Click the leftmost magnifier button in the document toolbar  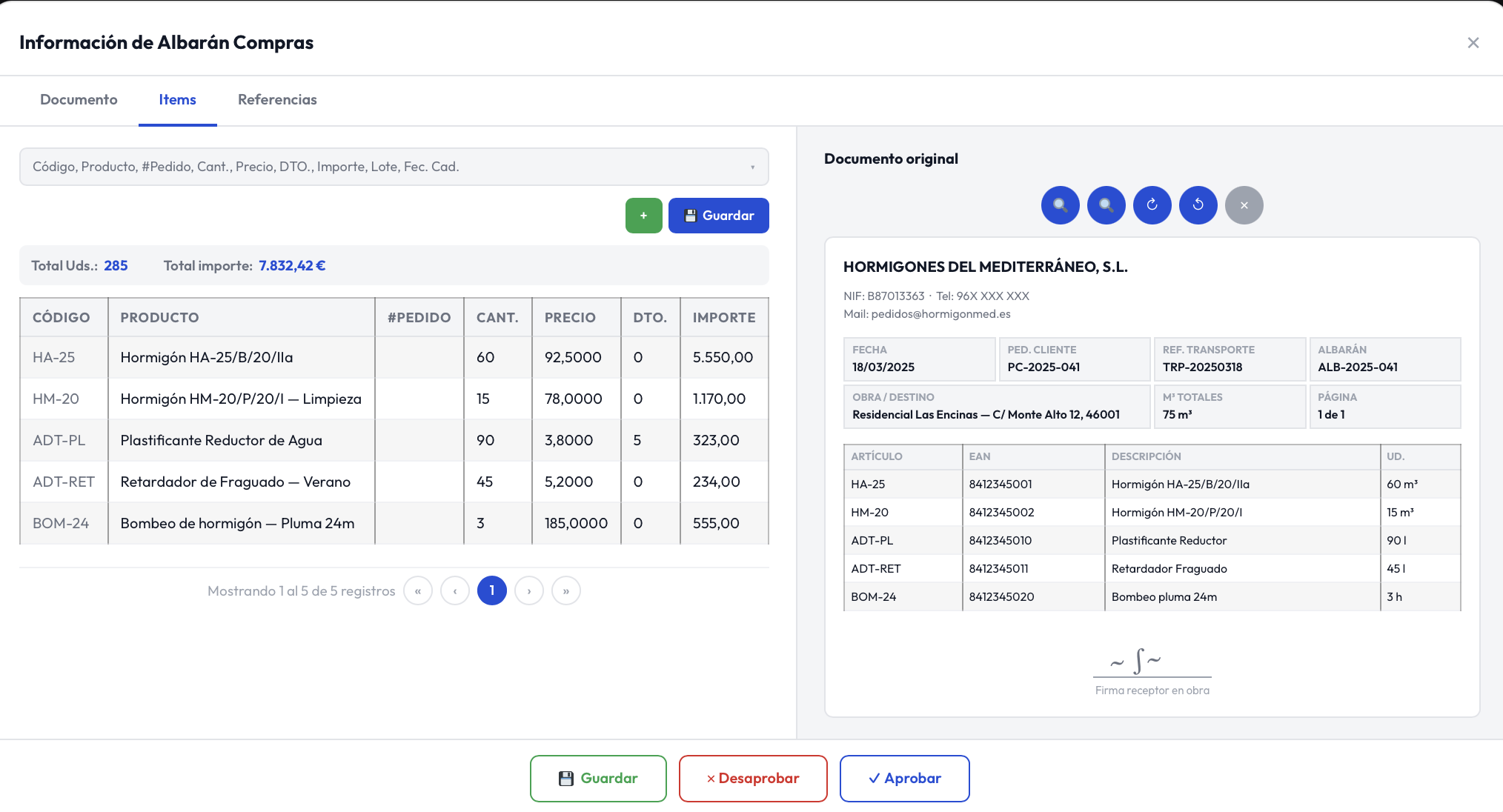click(1060, 205)
